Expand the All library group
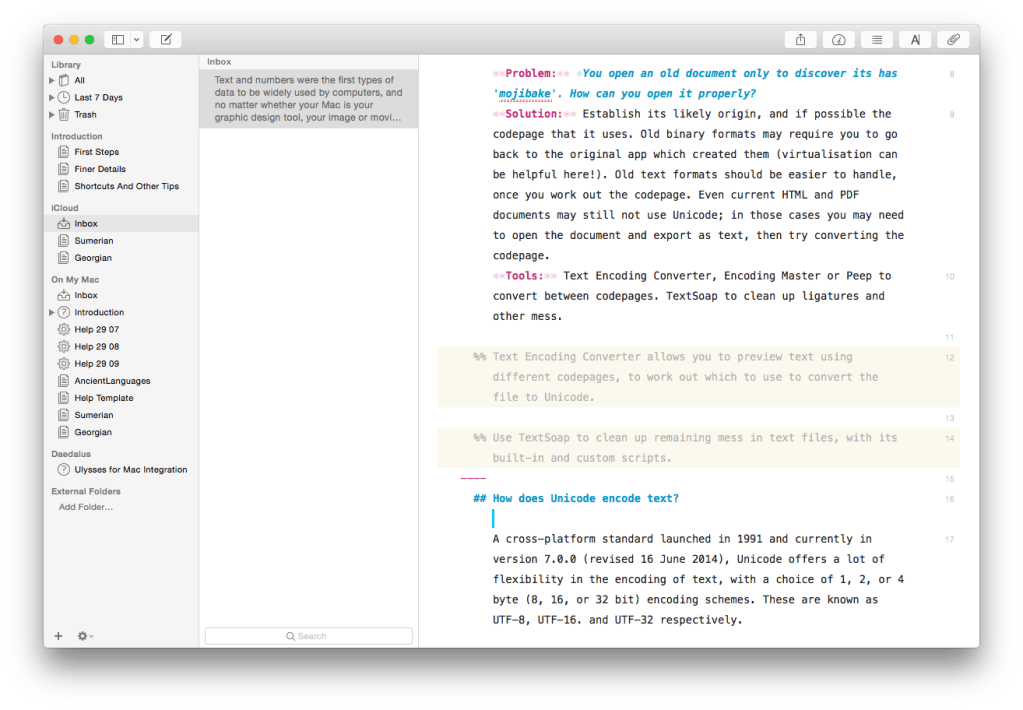Screen dimensions: 1023x710 click(52, 80)
